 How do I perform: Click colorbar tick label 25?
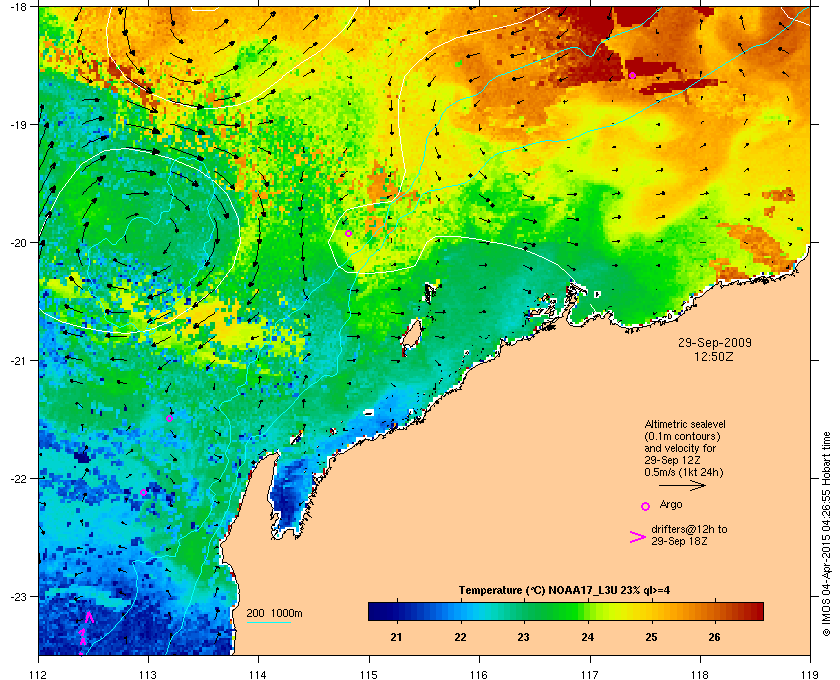coord(651,637)
